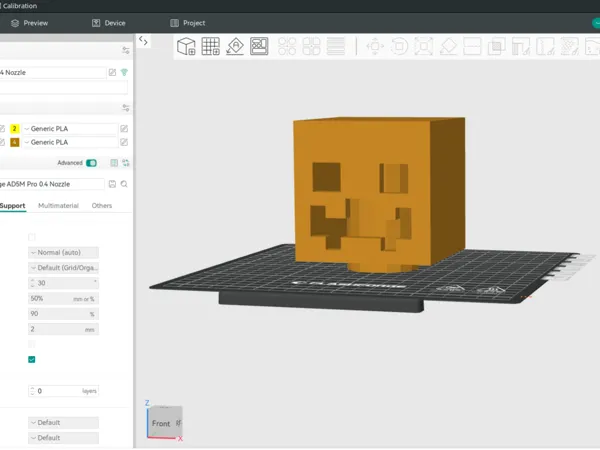Image resolution: width=600 pixels, height=450 pixels.
Task: Switch to the Multimaterial tab
Action: (59, 206)
